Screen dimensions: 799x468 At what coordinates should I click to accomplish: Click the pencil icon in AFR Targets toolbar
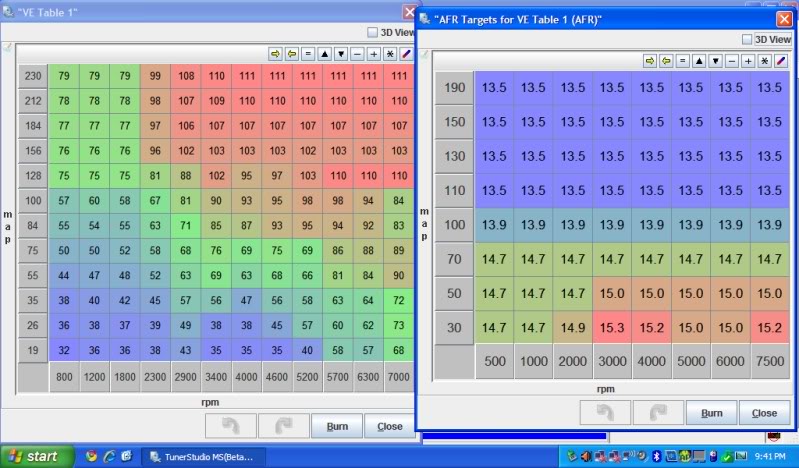[x=781, y=61]
